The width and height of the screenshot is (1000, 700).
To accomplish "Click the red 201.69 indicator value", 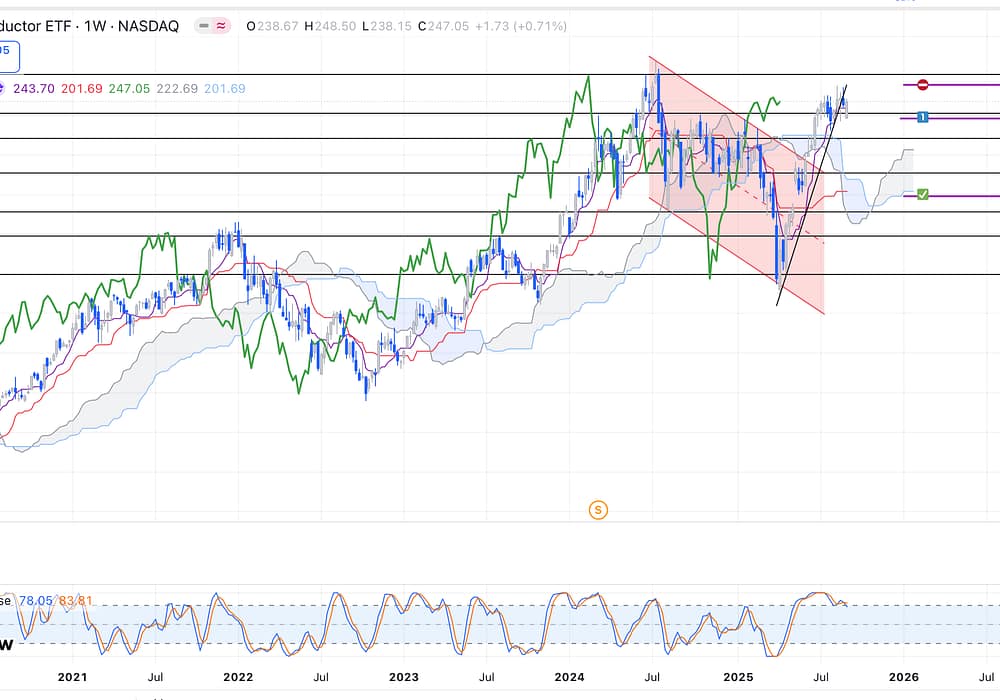I will (x=82, y=89).
